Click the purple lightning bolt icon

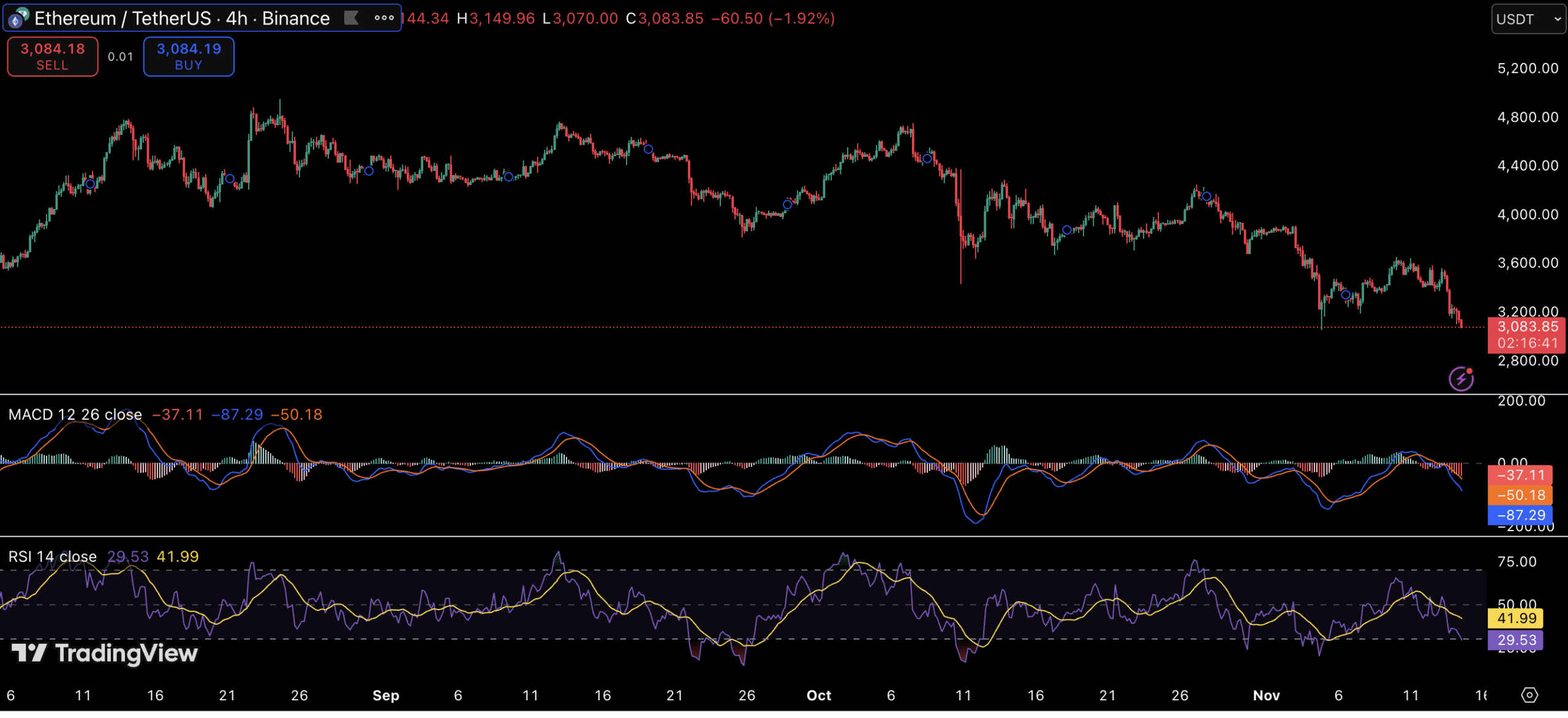(1461, 379)
